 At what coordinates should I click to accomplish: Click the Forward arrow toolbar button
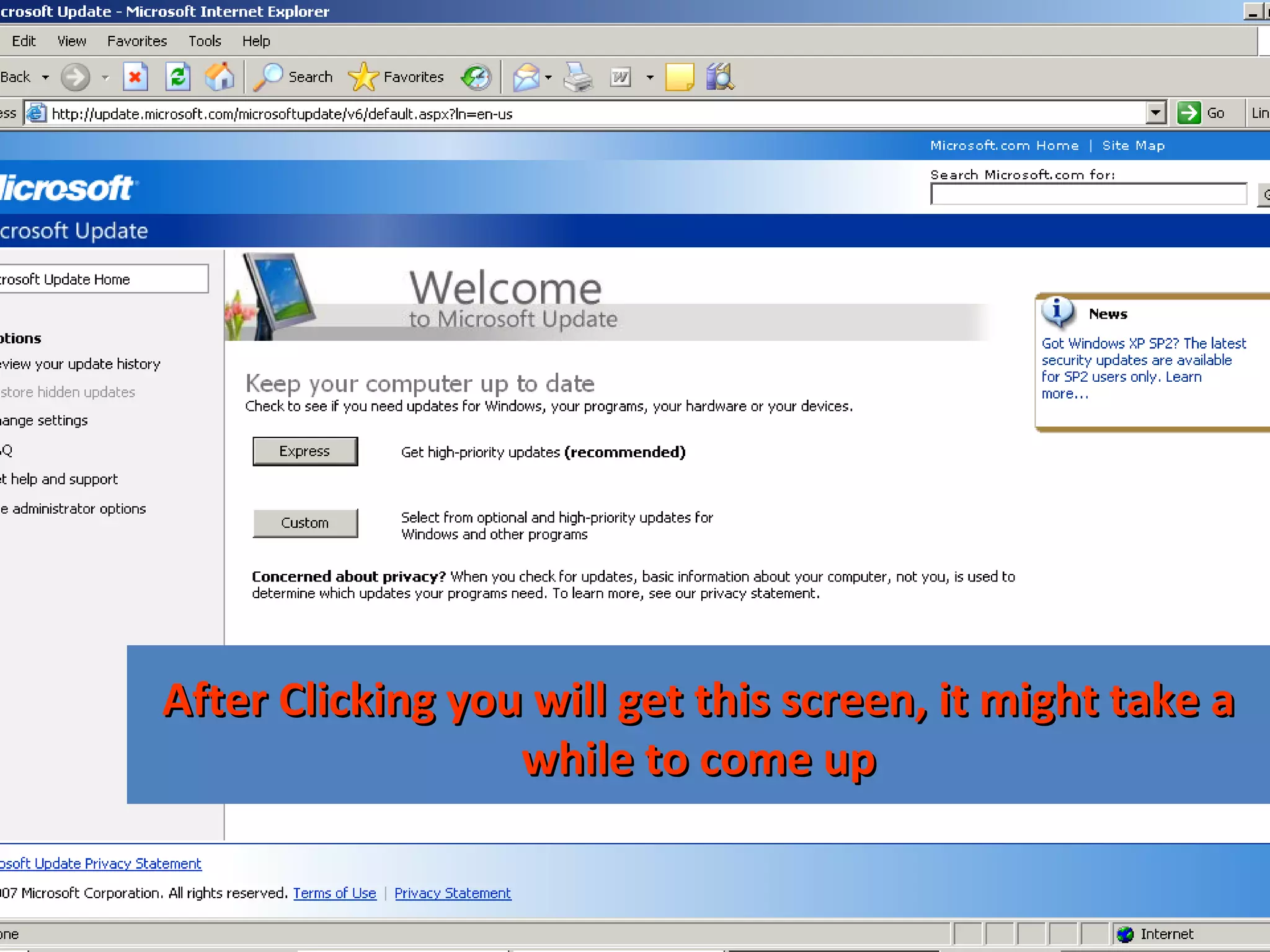[x=75, y=77]
